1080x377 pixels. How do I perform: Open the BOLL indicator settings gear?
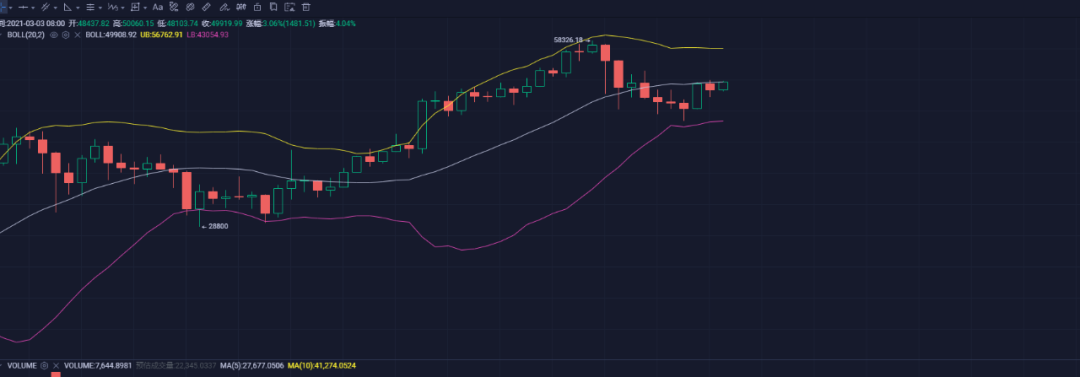tap(65, 34)
